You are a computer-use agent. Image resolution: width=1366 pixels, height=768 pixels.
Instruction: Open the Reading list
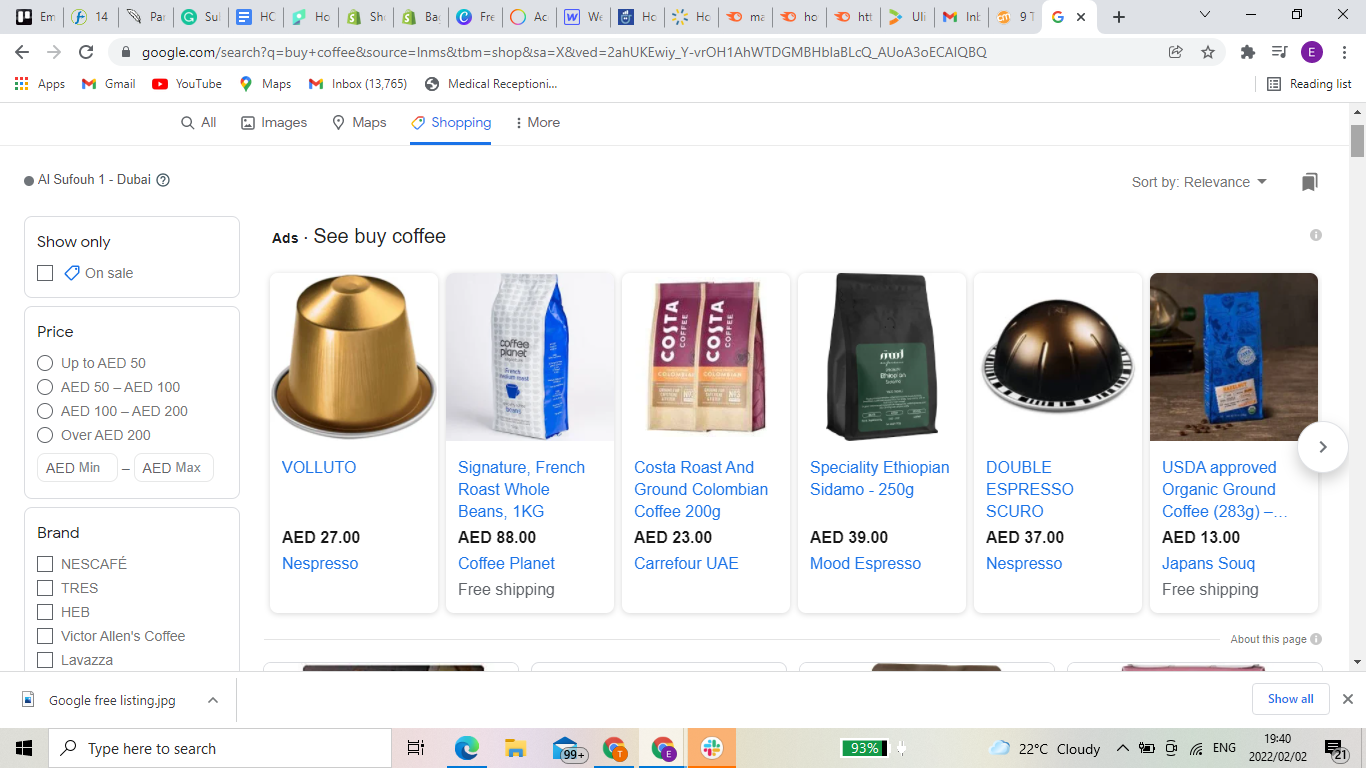coord(1309,84)
